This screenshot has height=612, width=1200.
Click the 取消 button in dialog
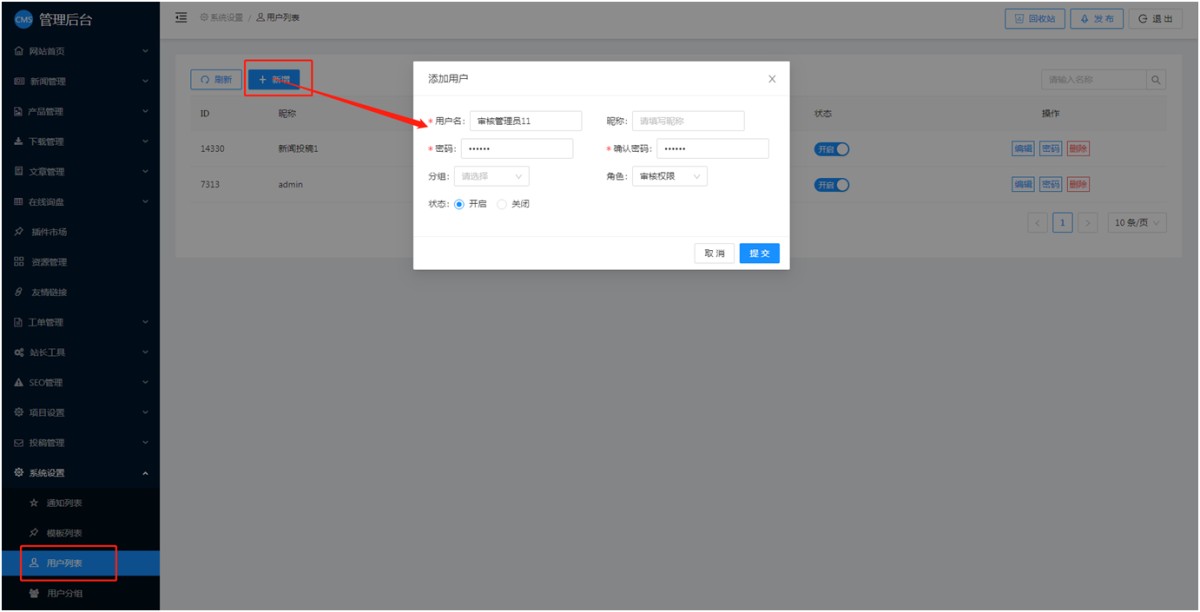tap(715, 253)
